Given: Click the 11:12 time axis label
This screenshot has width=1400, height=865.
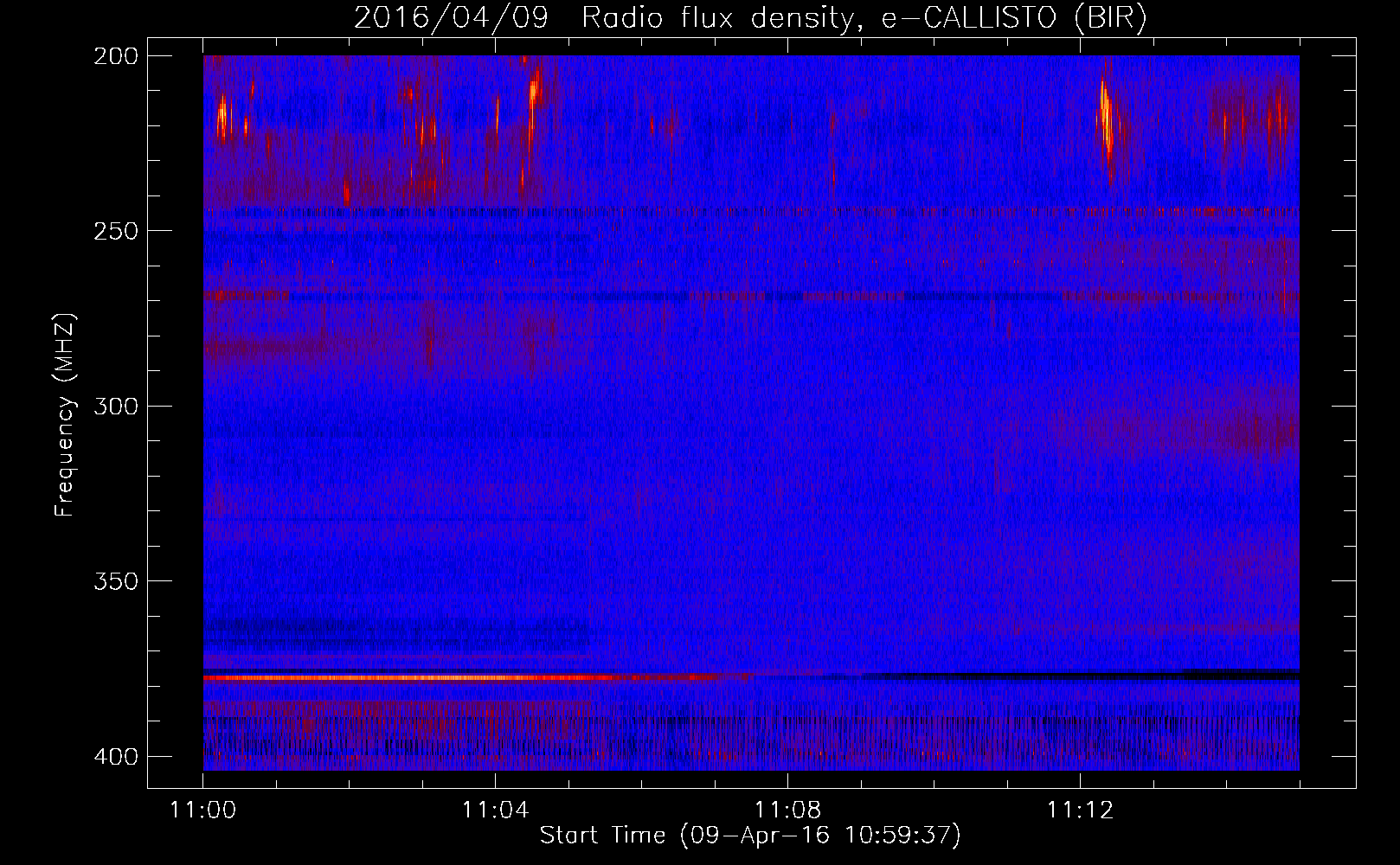Looking at the screenshot, I should [1080, 811].
